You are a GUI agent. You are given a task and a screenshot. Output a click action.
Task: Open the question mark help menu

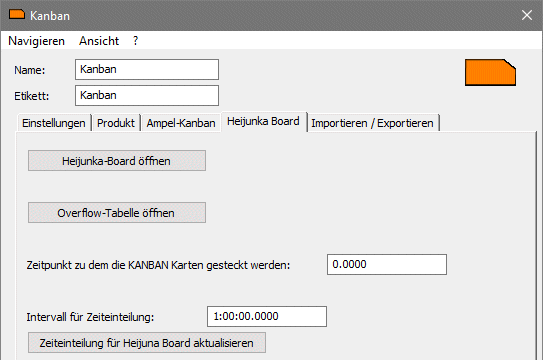[135, 41]
